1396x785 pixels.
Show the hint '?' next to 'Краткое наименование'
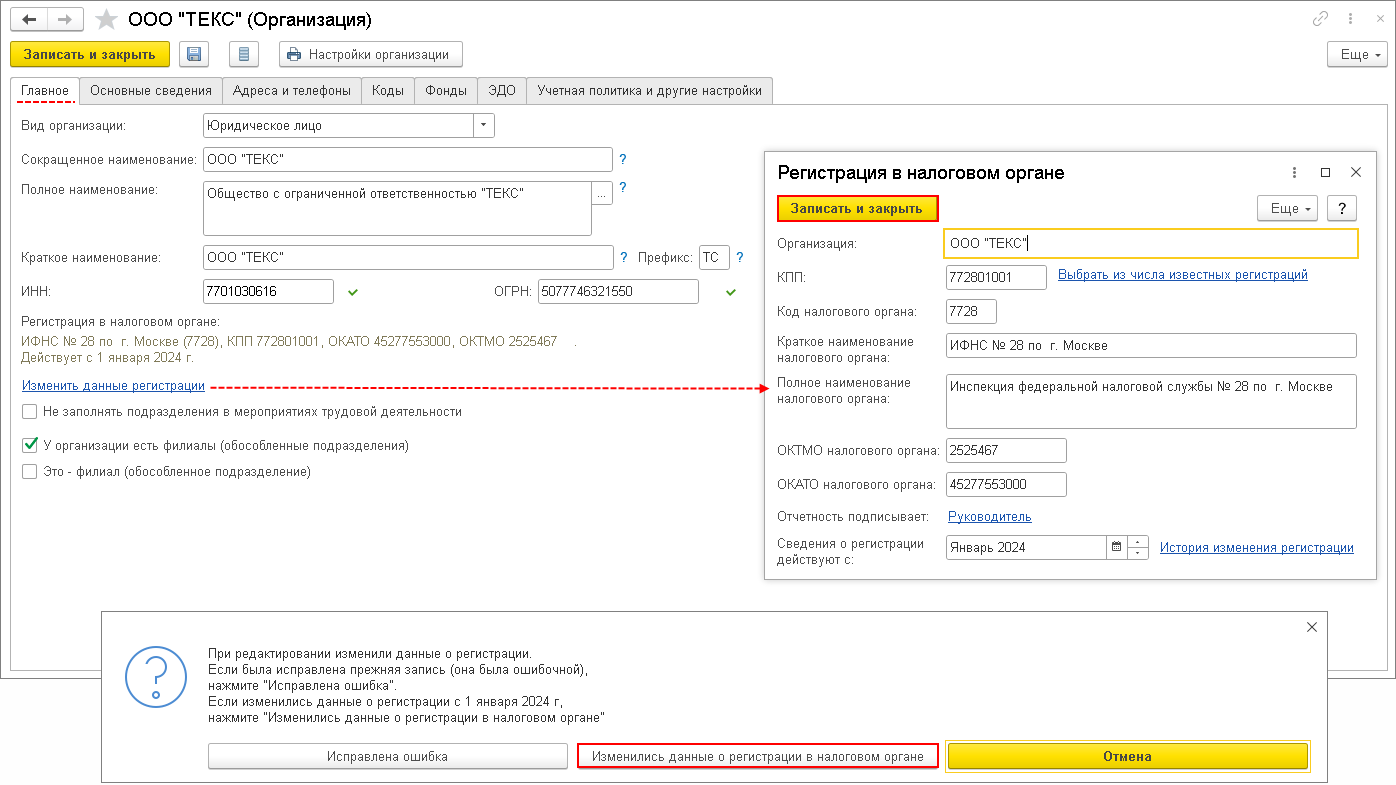pyautogui.click(x=623, y=257)
